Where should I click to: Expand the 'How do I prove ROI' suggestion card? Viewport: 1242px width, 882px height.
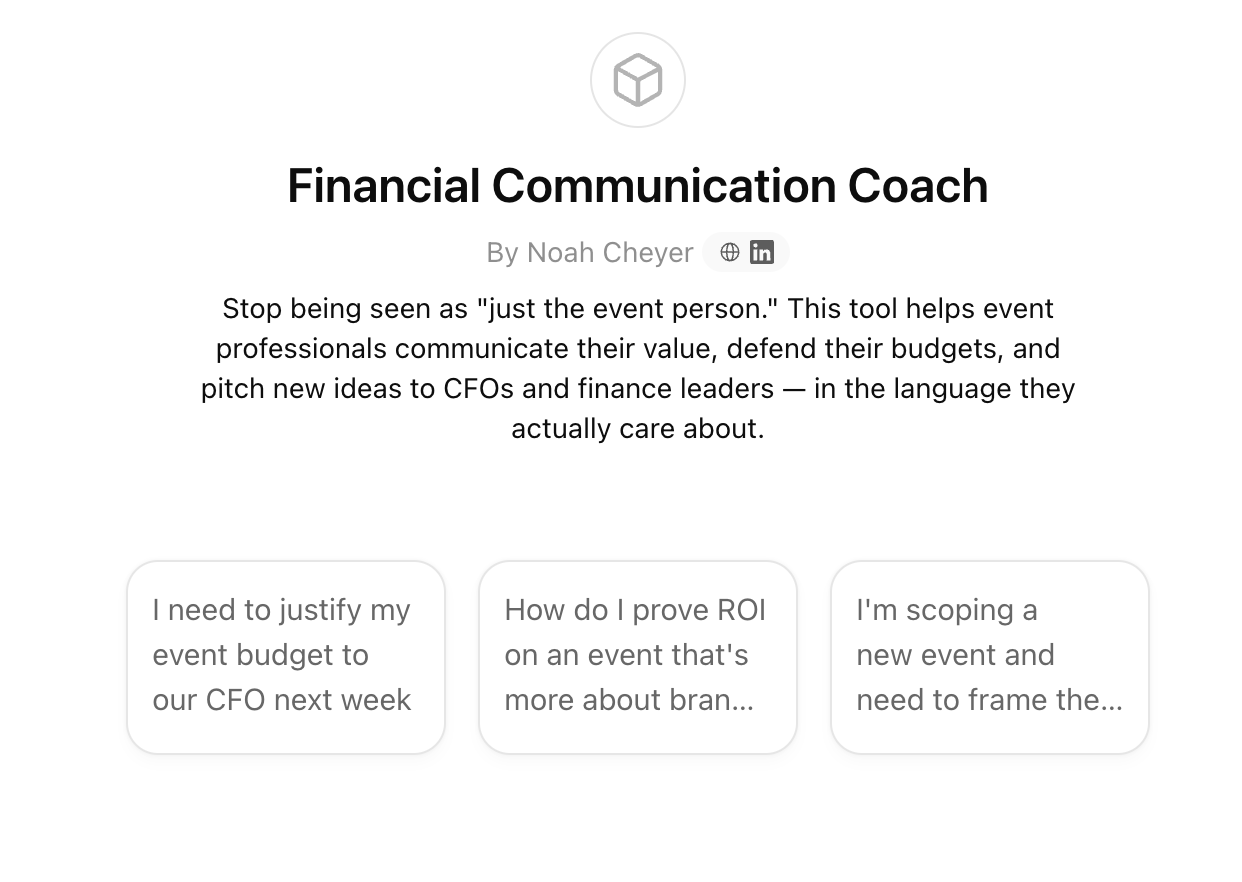[637, 657]
